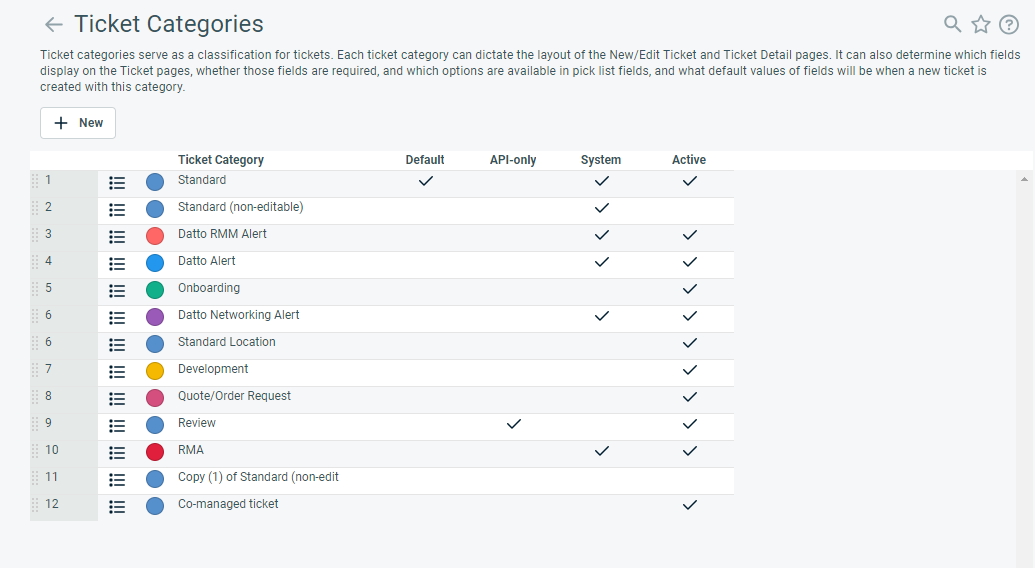Click the Default checkmark on Standard row
The width and height of the screenshot is (1035, 568).
coord(425,181)
